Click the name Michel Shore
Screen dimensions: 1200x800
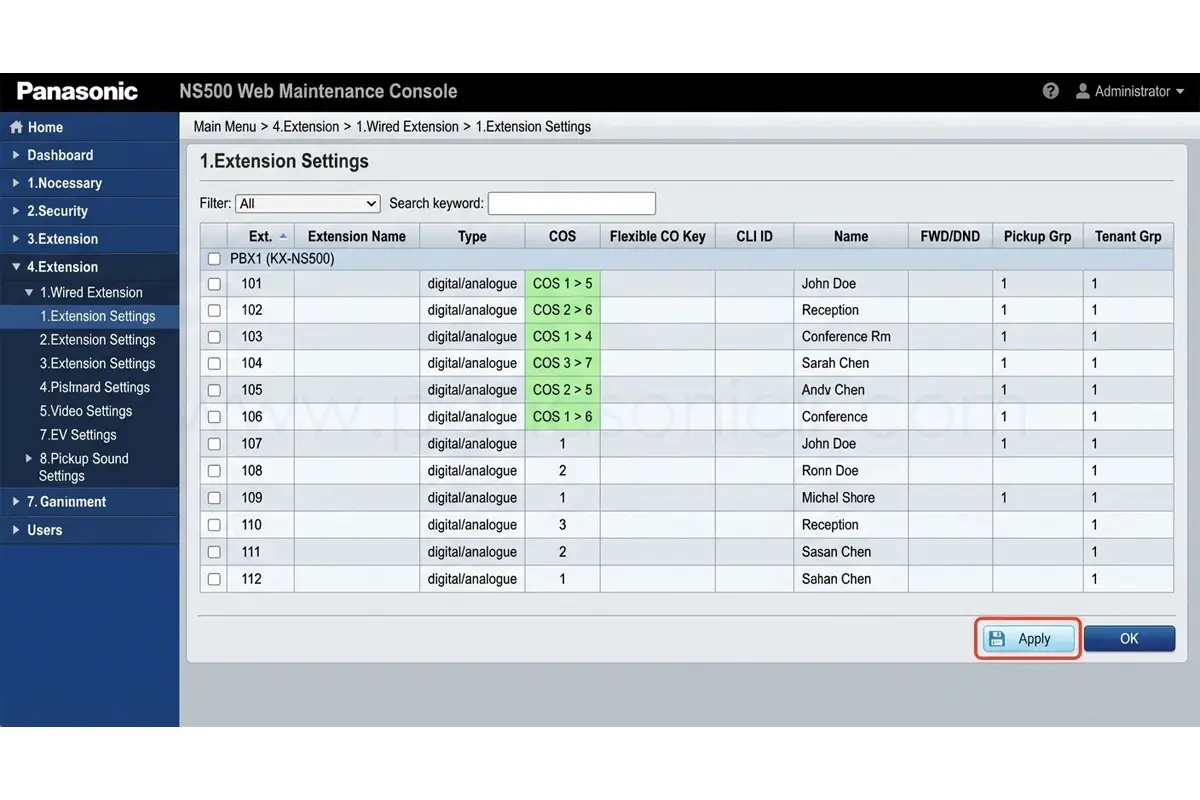839,498
